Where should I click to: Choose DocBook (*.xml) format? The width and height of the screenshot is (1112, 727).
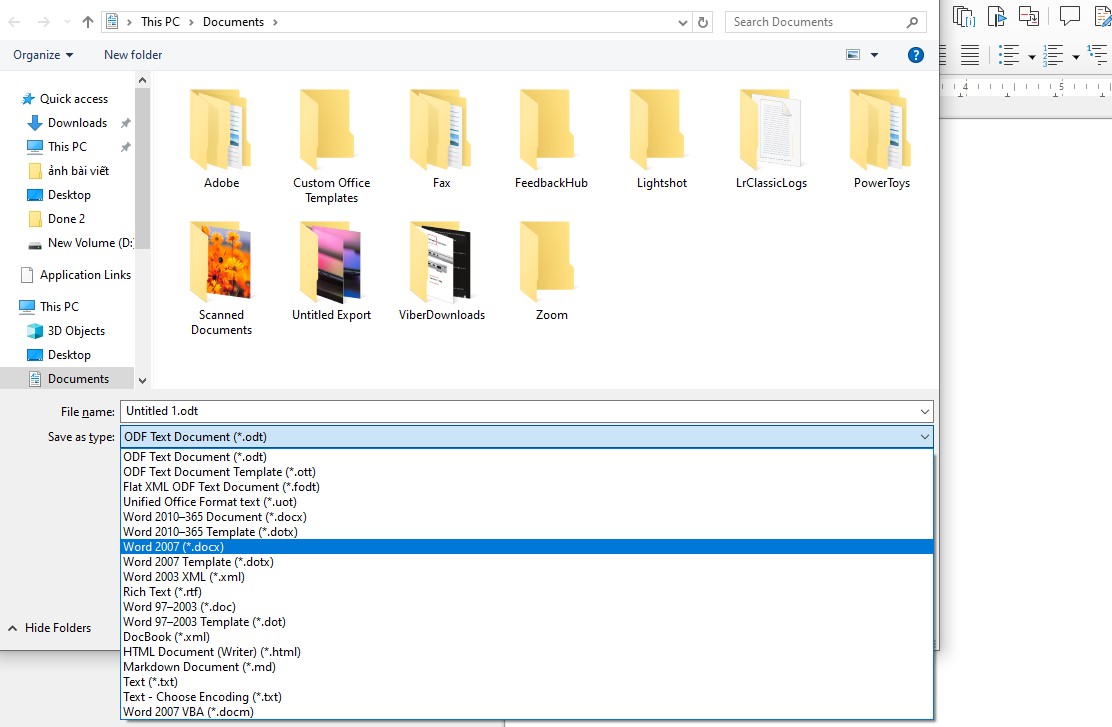tap(527, 637)
